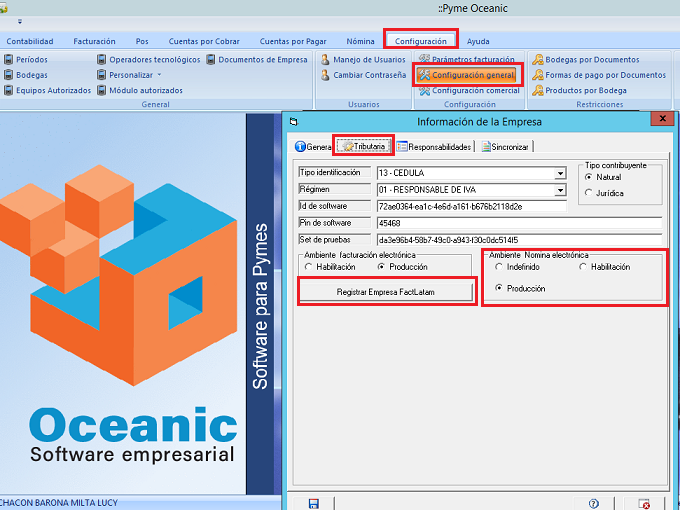Open Configuración general
This screenshot has height=510, width=680.
(467, 75)
